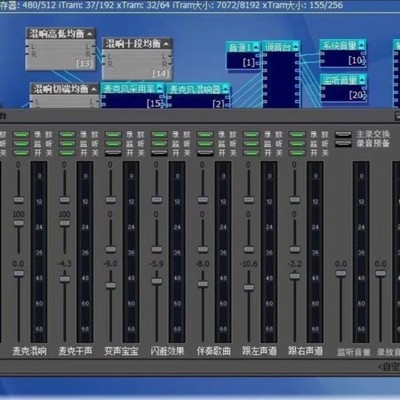This screenshot has height=400, width=400.
Task: Select the 混响高低均衡 module title
Action: click(x=56, y=34)
